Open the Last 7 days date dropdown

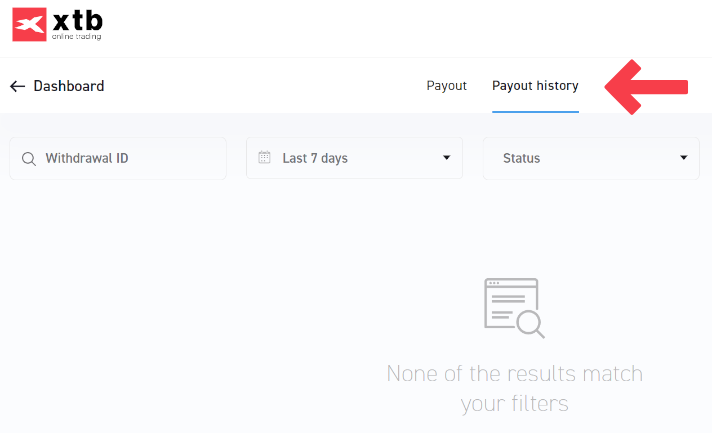click(354, 158)
